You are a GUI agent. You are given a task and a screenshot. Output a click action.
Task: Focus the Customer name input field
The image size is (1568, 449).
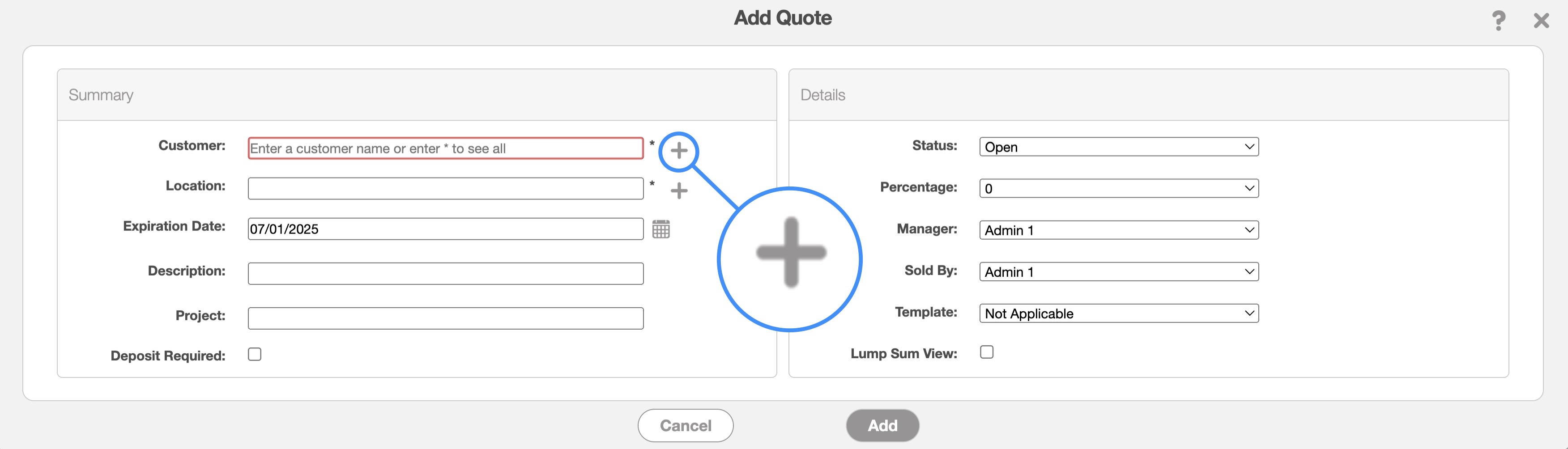click(x=445, y=148)
